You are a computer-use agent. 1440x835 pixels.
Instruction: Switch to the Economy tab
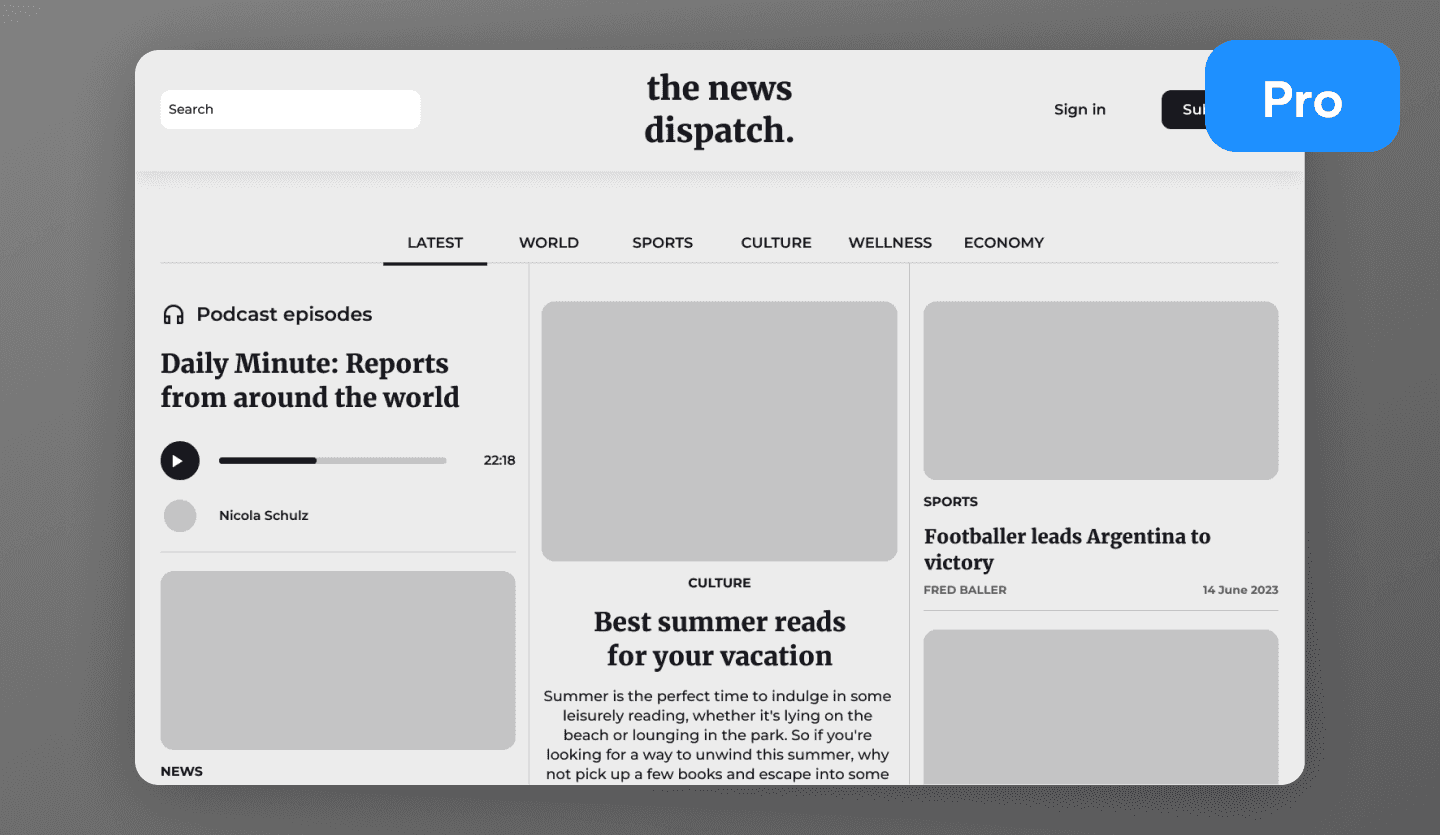click(x=1003, y=243)
